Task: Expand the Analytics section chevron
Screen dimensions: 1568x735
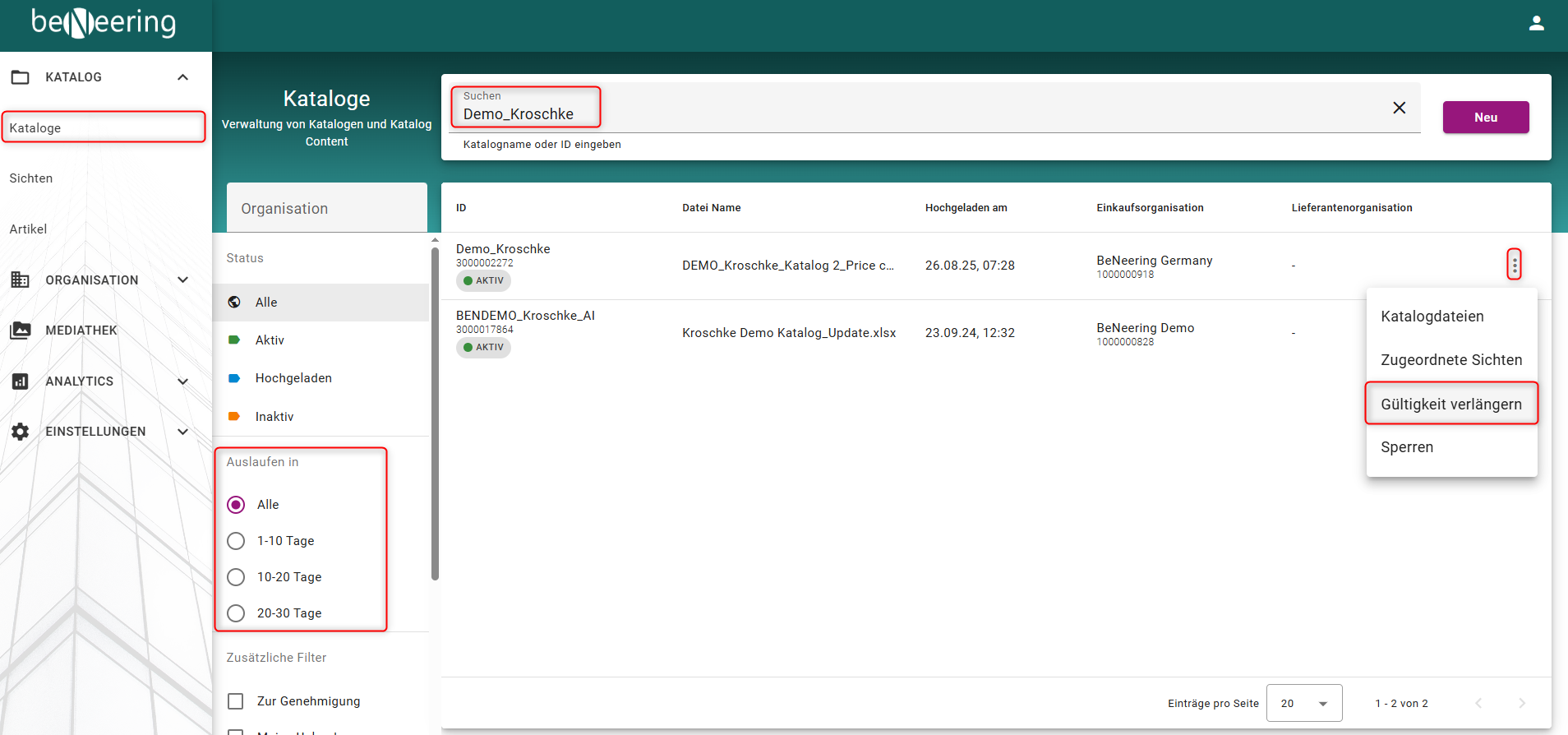Action: tap(182, 381)
